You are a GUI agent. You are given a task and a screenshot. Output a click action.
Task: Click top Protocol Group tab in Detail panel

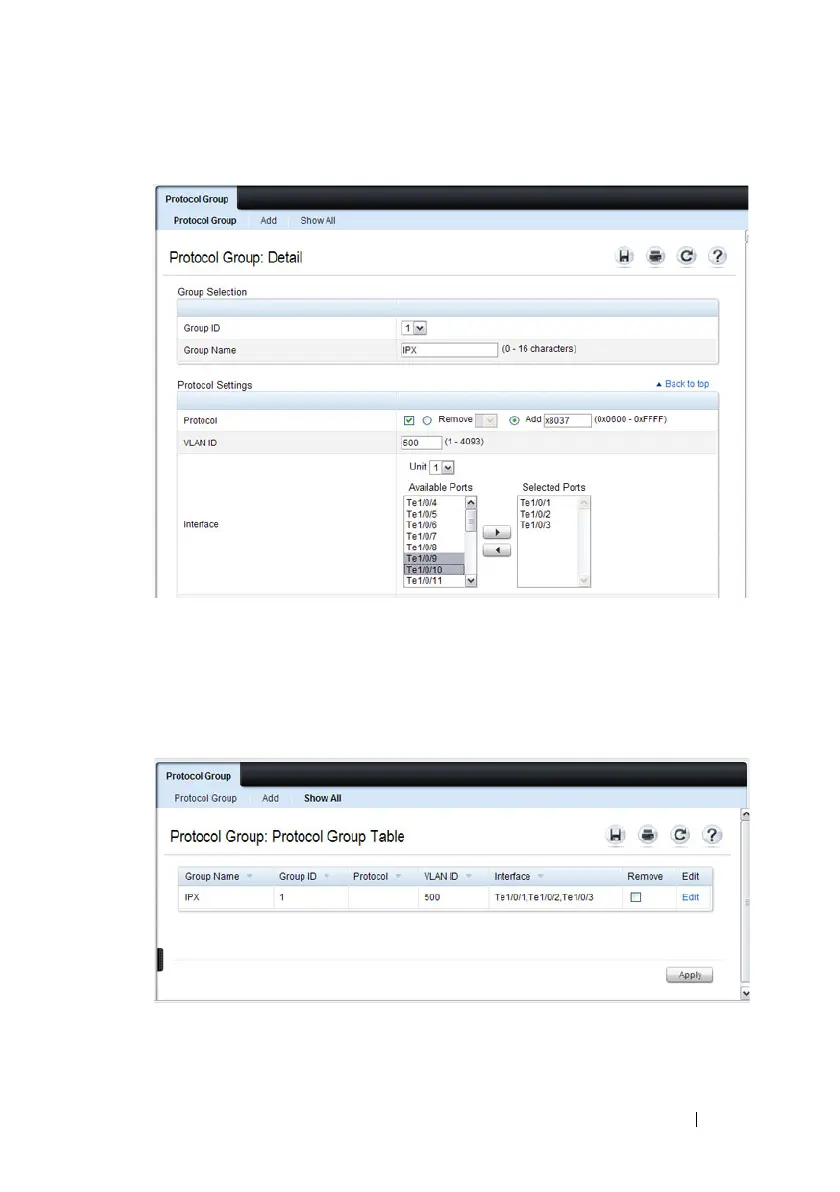pyautogui.click(x=197, y=199)
